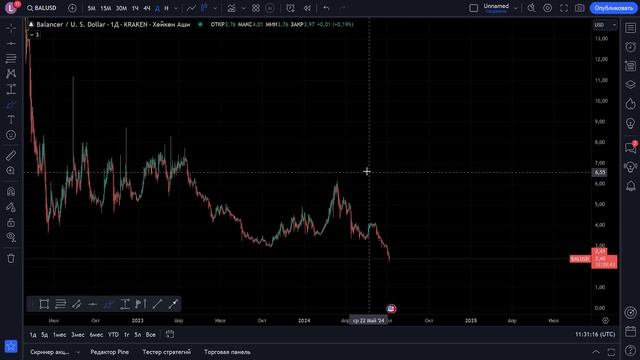Open the Скринер акций tab
640x360 pixels.
50,352
